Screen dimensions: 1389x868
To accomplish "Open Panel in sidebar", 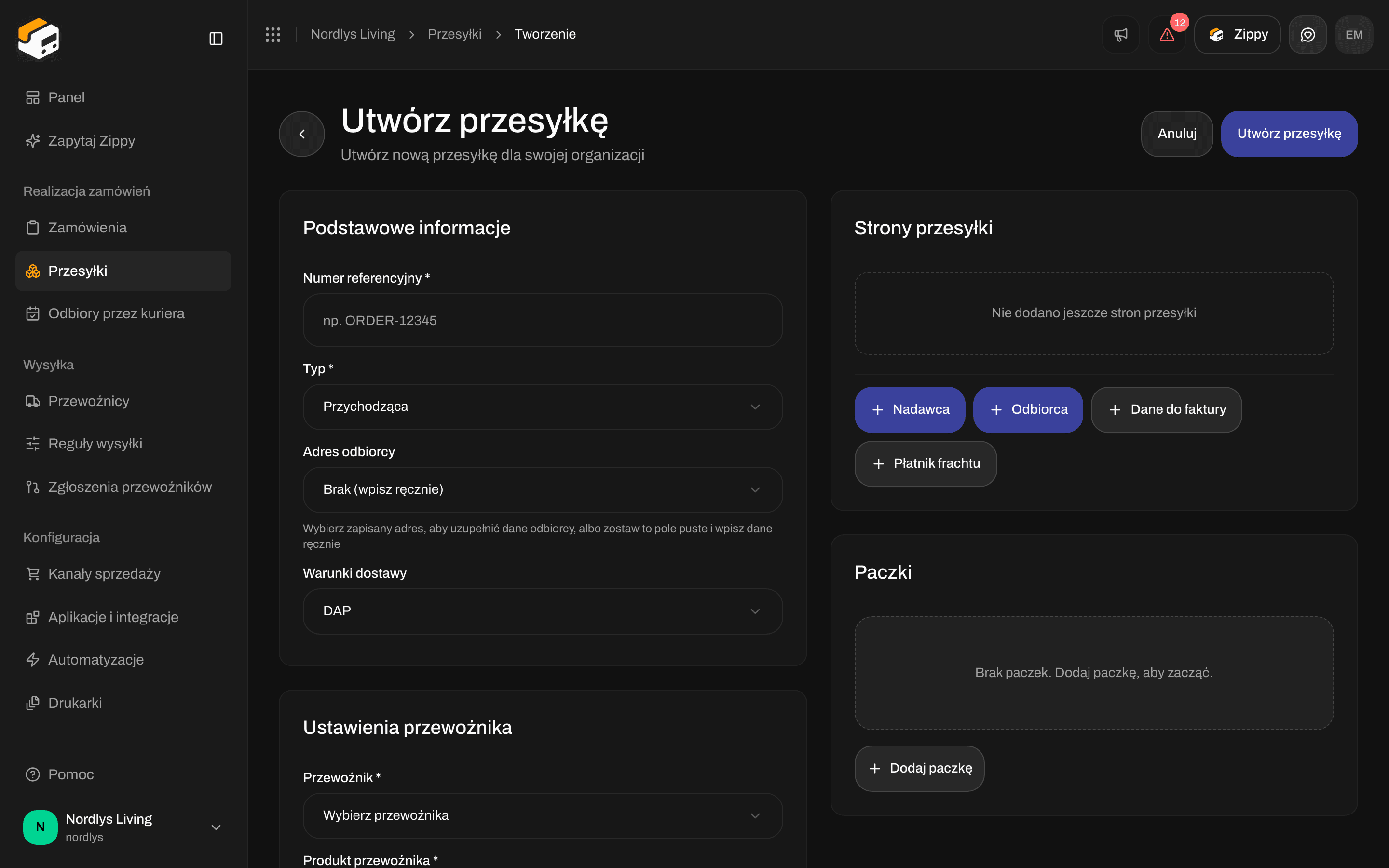I will [x=123, y=97].
